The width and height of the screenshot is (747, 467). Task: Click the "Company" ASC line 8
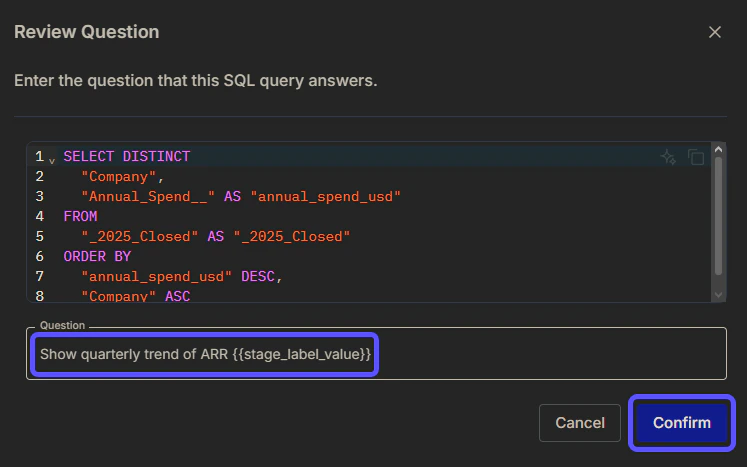pyautogui.click(x=135, y=296)
